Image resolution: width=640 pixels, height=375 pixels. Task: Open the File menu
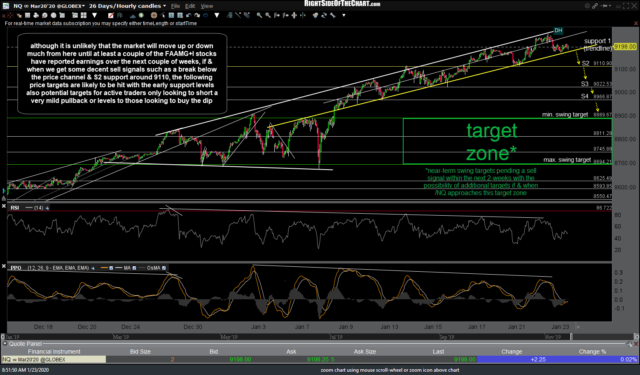175,6
